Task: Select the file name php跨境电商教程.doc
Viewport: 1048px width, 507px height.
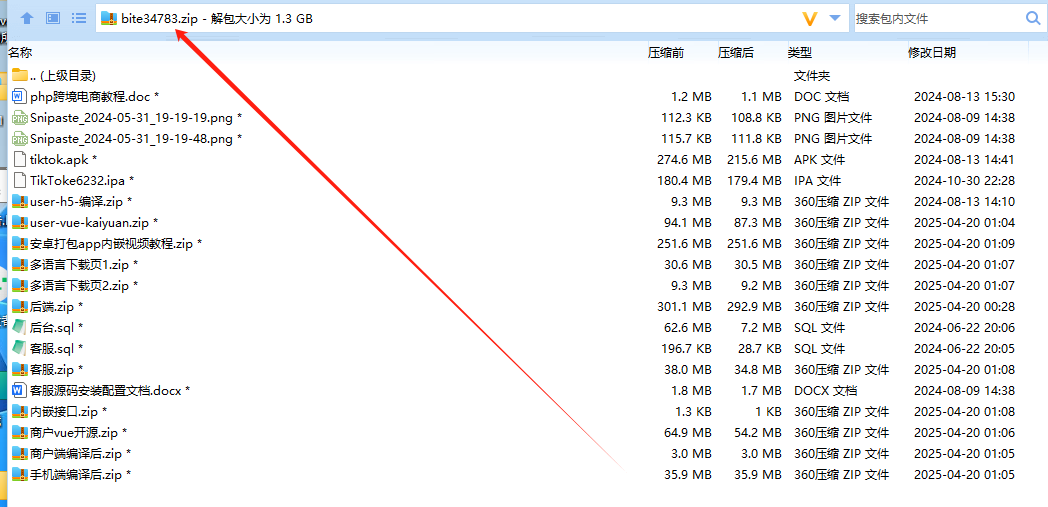Action: pos(90,97)
